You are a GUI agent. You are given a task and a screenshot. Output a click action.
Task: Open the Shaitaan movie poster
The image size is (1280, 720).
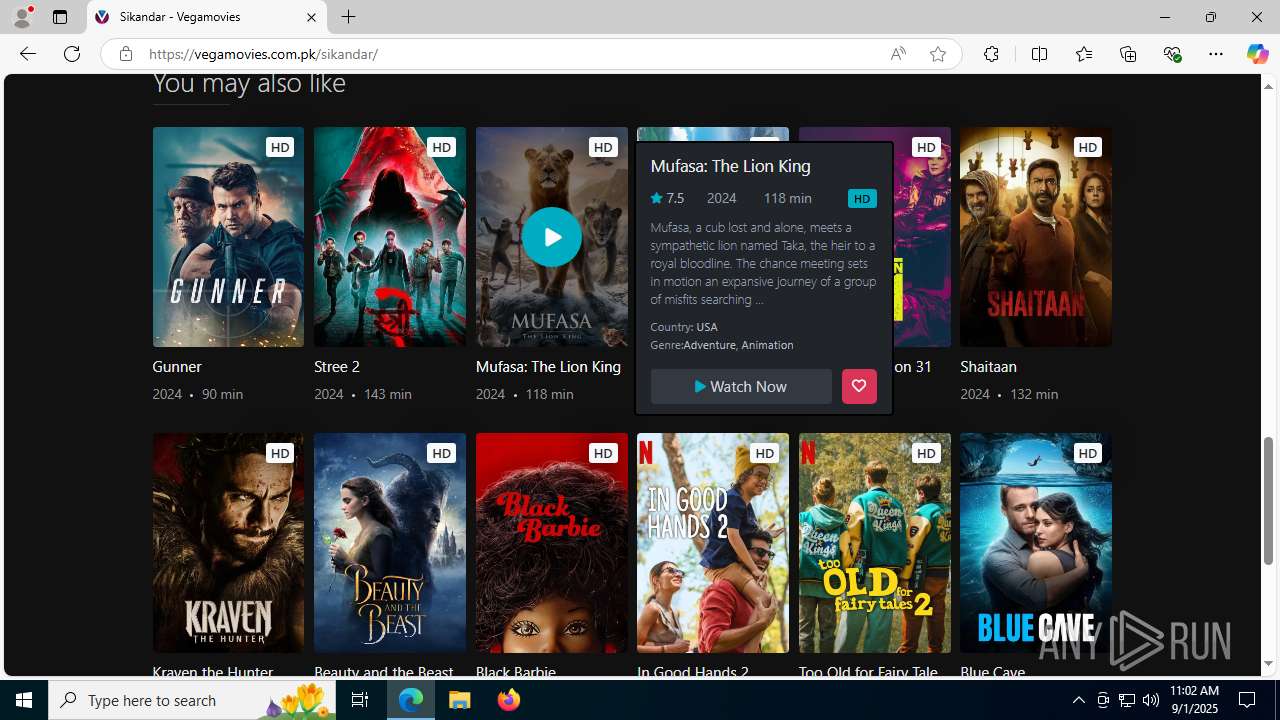point(1036,237)
